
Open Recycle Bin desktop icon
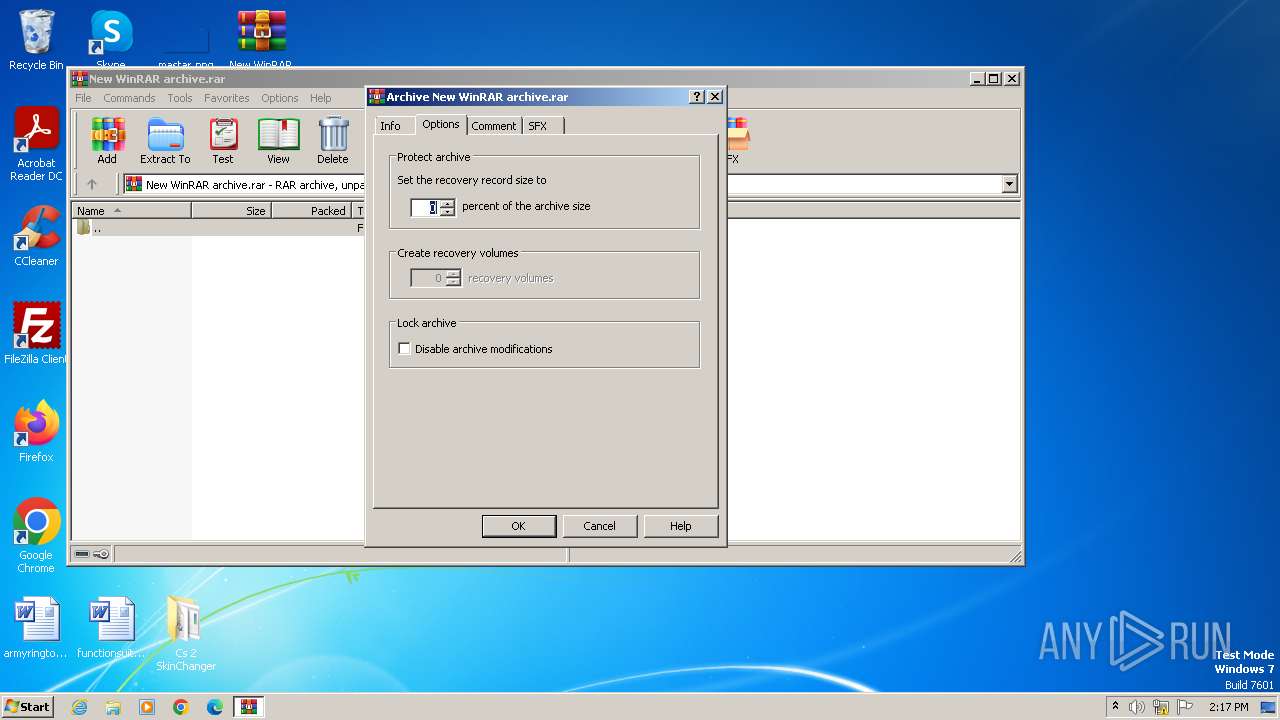(36, 40)
